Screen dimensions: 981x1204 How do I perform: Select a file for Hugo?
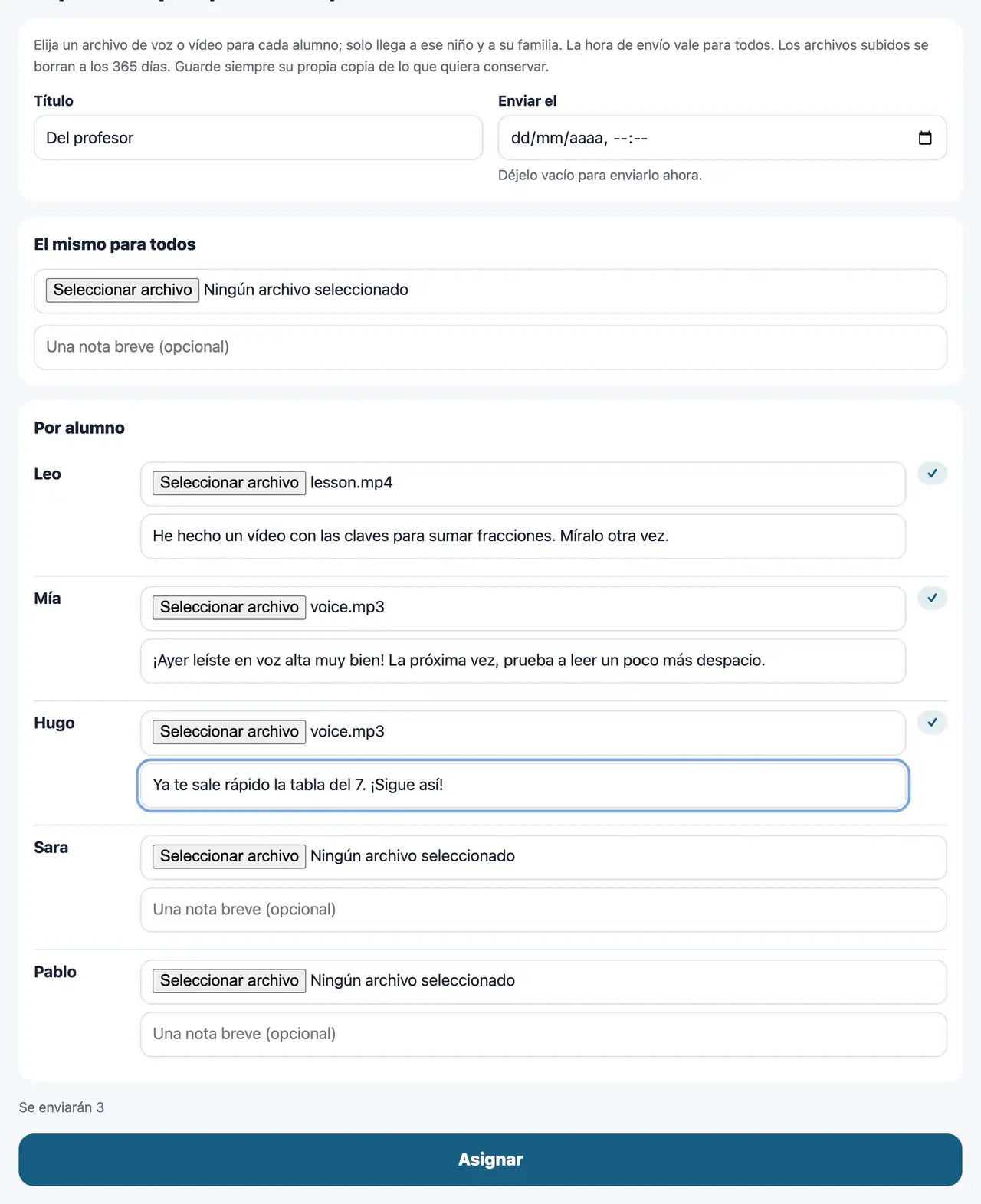(229, 732)
